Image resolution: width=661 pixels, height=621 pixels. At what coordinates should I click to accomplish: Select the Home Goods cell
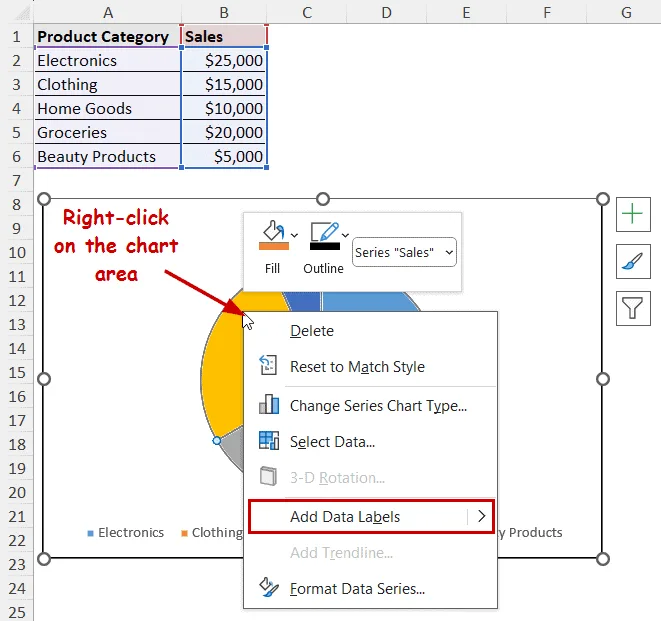(x=107, y=108)
